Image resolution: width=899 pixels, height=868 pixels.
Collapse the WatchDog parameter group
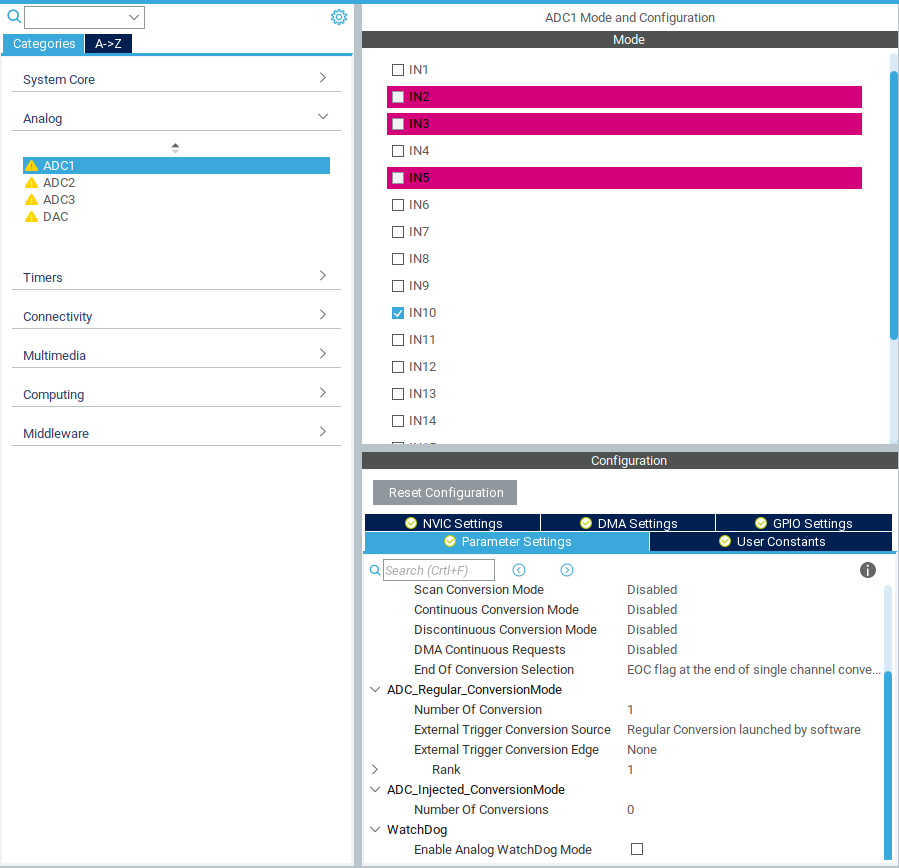pyautogui.click(x=375, y=829)
